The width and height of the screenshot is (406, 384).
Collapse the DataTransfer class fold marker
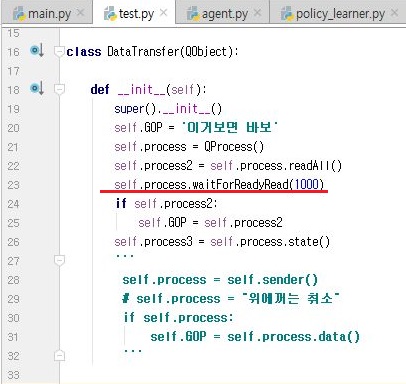(59, 52)
